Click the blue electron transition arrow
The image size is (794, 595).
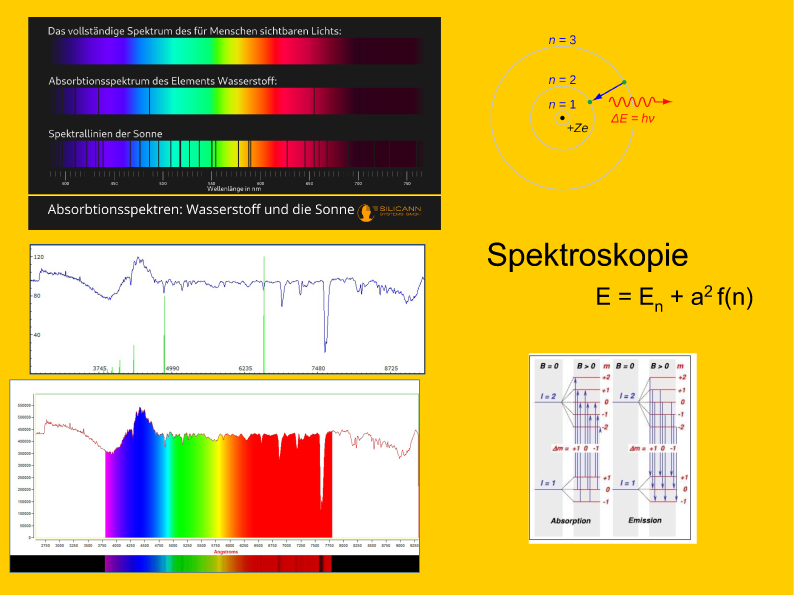(x=606, y=91)
